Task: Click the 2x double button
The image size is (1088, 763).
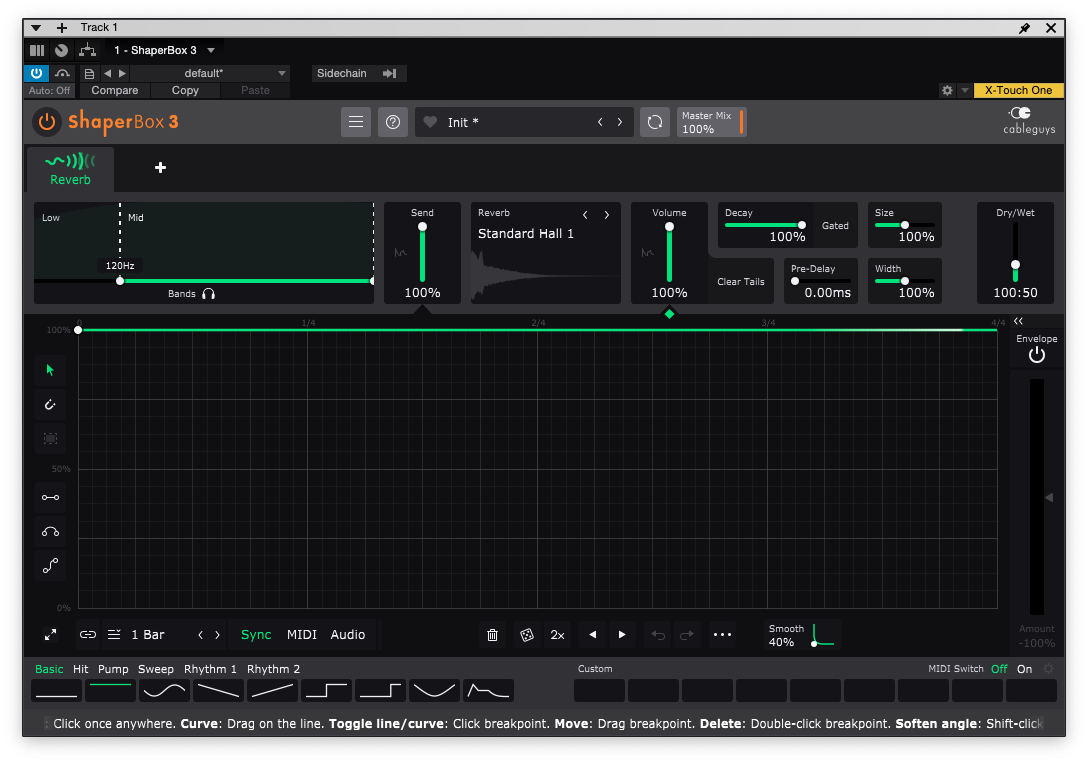Action: (x=557, y=635)
